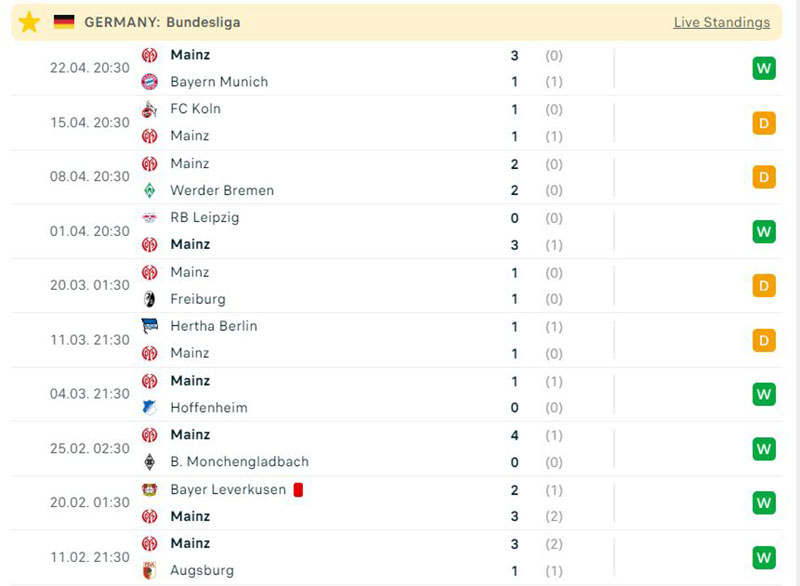Click the Bayer Leverkusen club logo
The height and width of the screenshot is (586, 800).
click(150, 490)
